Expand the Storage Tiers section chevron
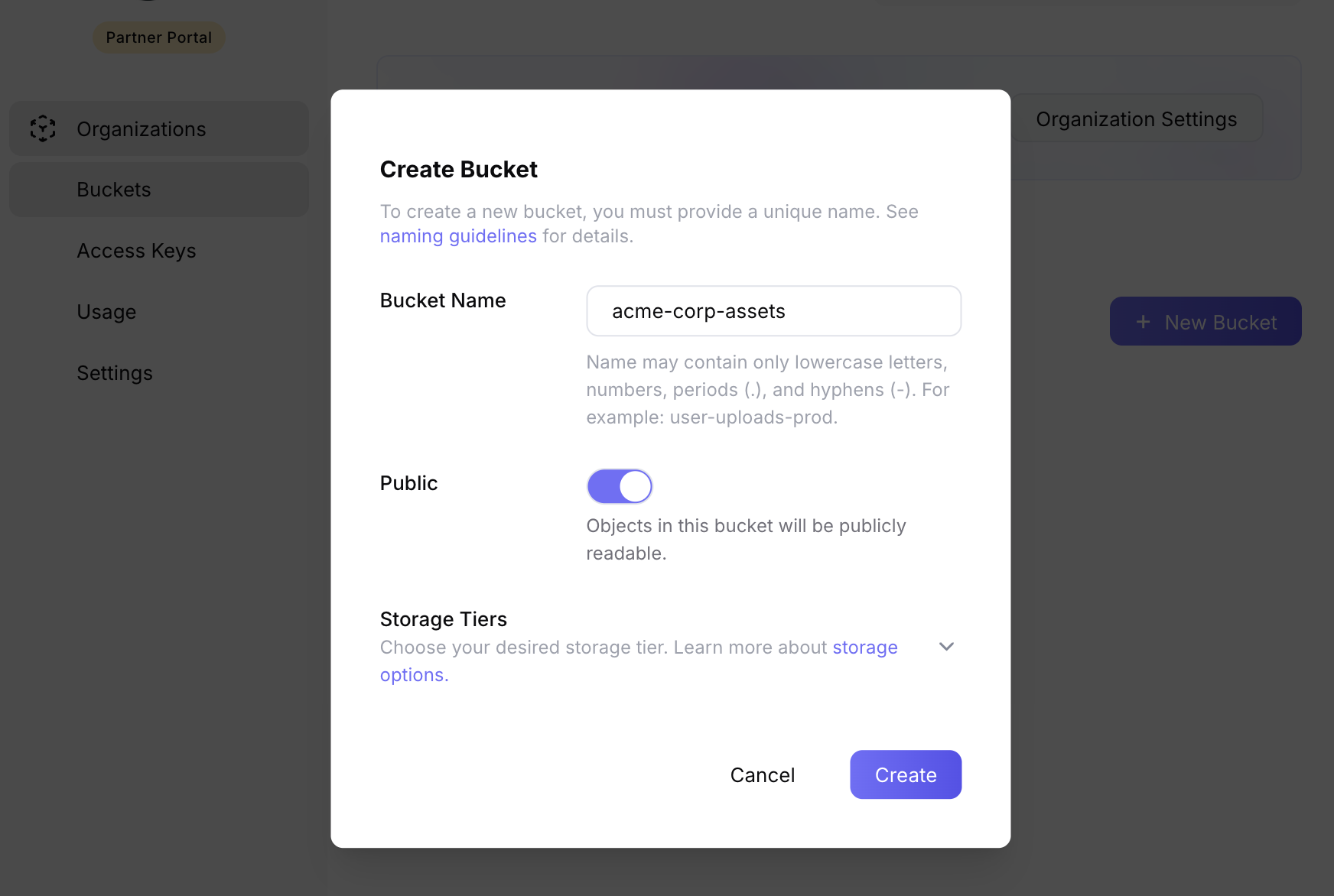 946,647
